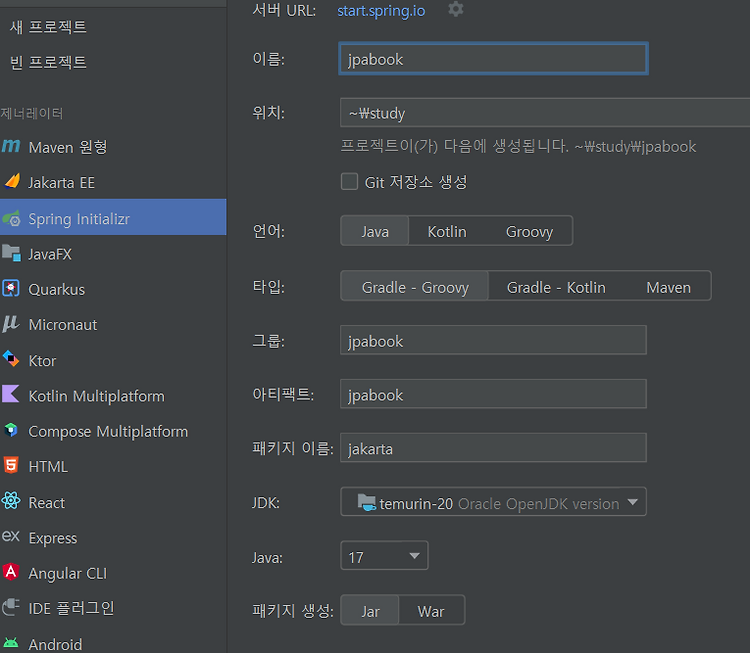750x653 pixels.
Task: Open the start.spring.io link
Action: click(381, 11)
